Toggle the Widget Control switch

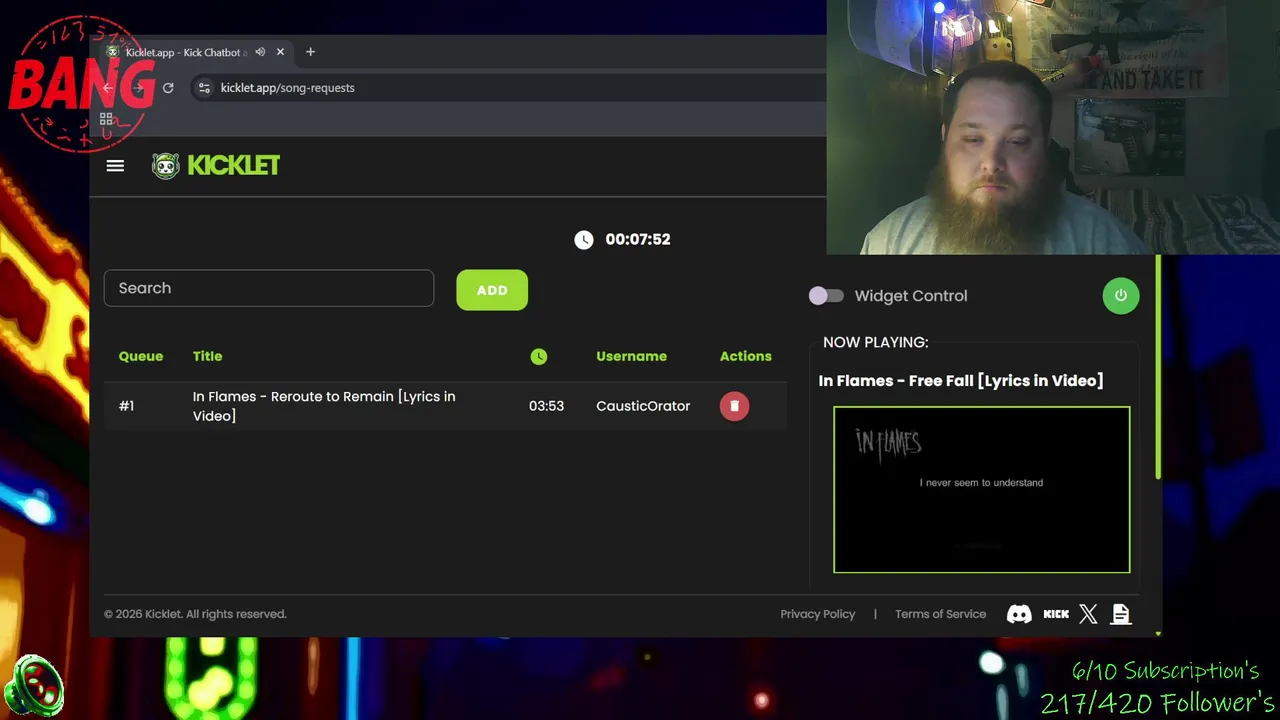click(826, 296)
